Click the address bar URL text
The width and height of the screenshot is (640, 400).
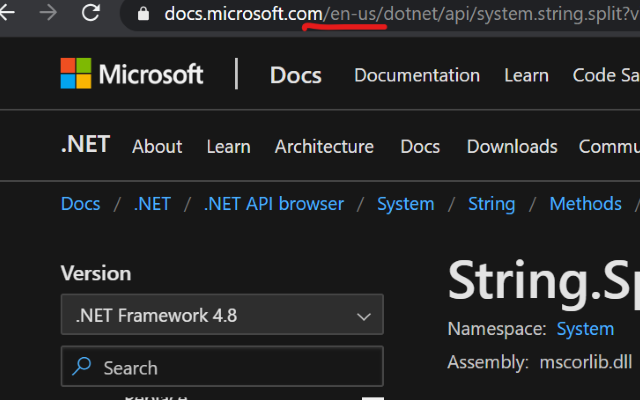coord(402,14)
